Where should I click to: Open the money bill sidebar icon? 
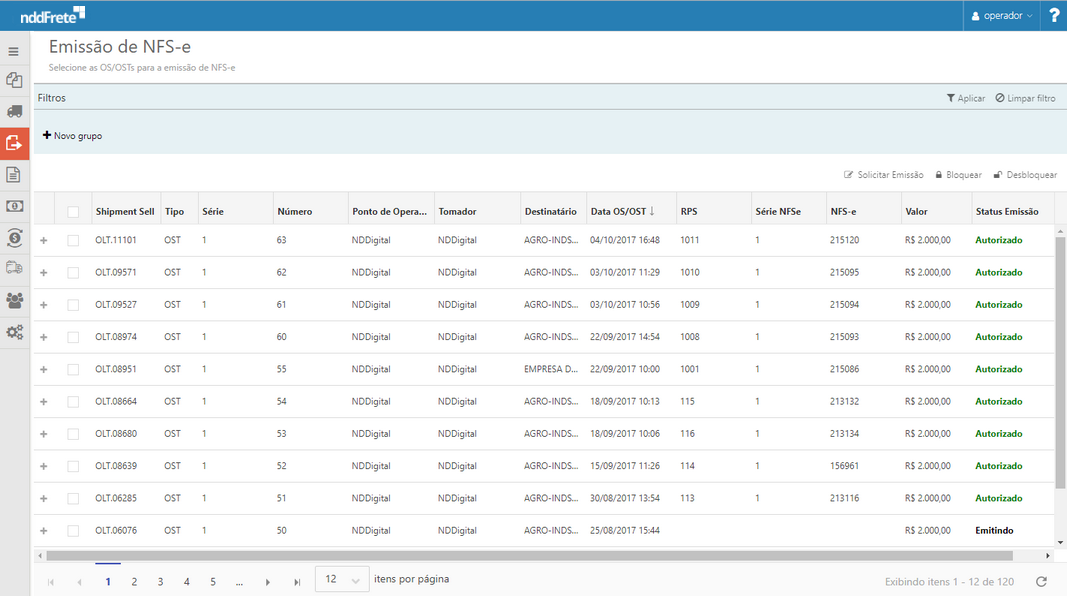pyautogui.click(x=14, y=206)
